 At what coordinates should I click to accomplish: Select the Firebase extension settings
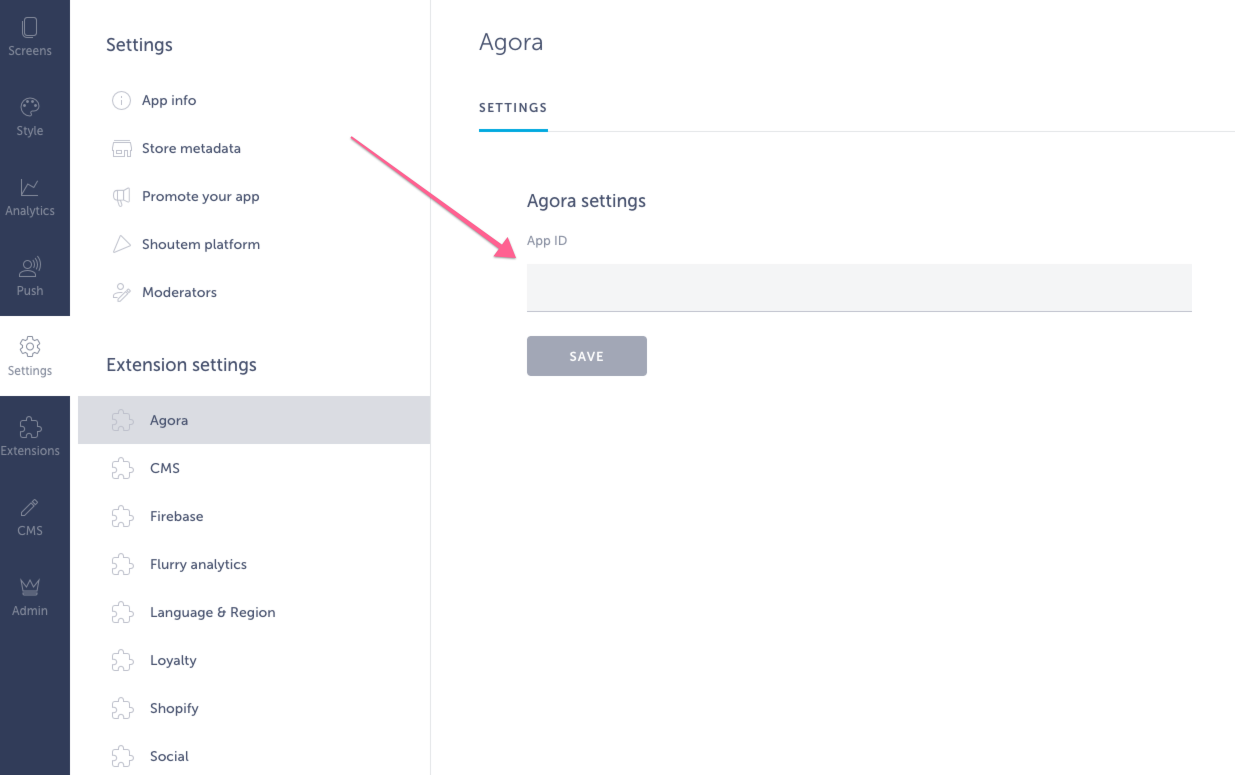point(176,516)
